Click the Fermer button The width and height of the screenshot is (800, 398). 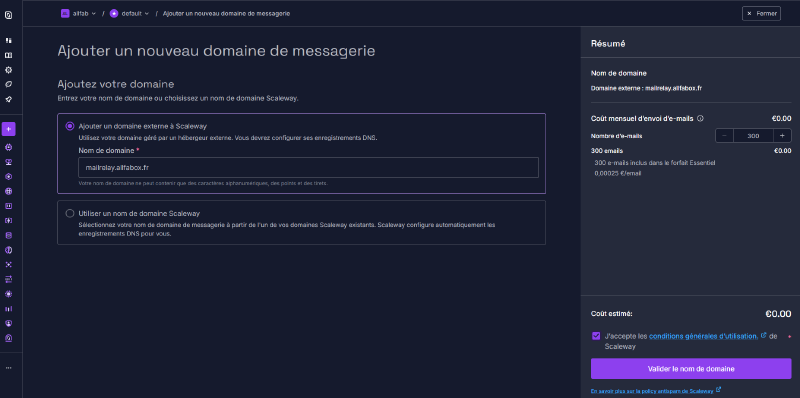click(x=761, y=14)
